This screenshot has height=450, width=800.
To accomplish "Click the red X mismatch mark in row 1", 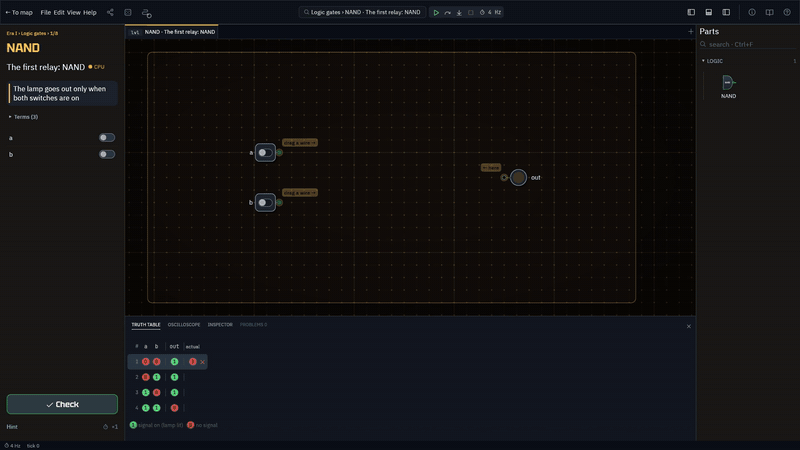I will (x=203, y=362).
